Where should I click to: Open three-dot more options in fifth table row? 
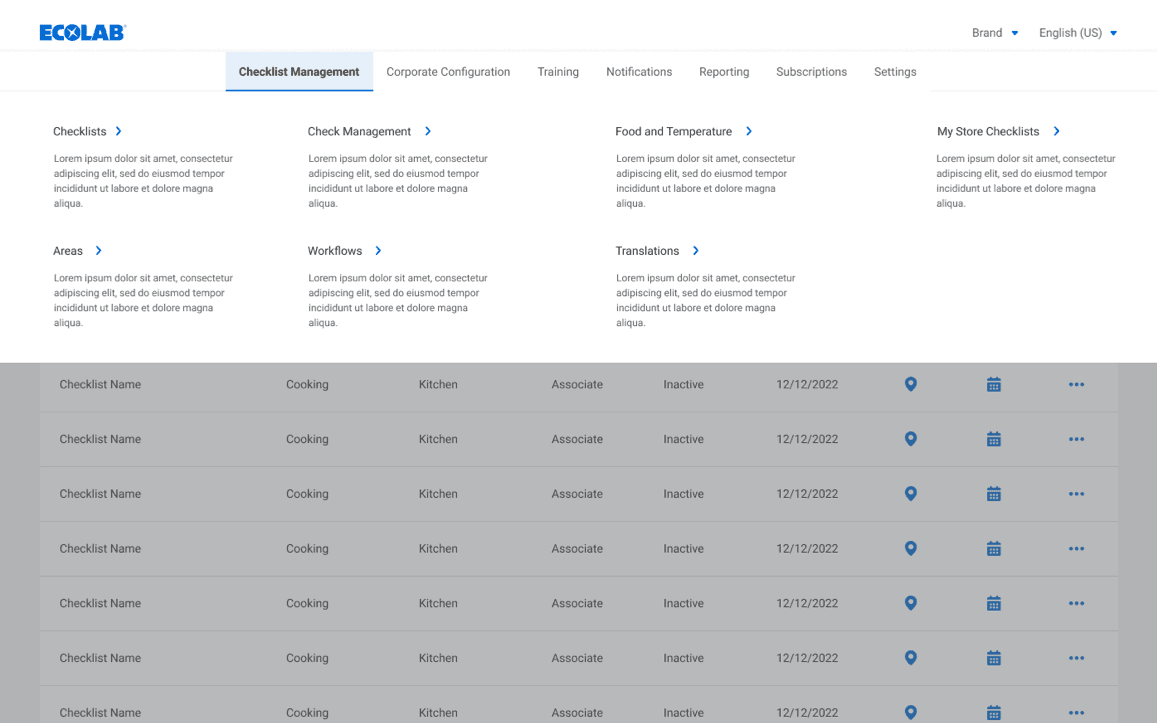(1077, 603)
